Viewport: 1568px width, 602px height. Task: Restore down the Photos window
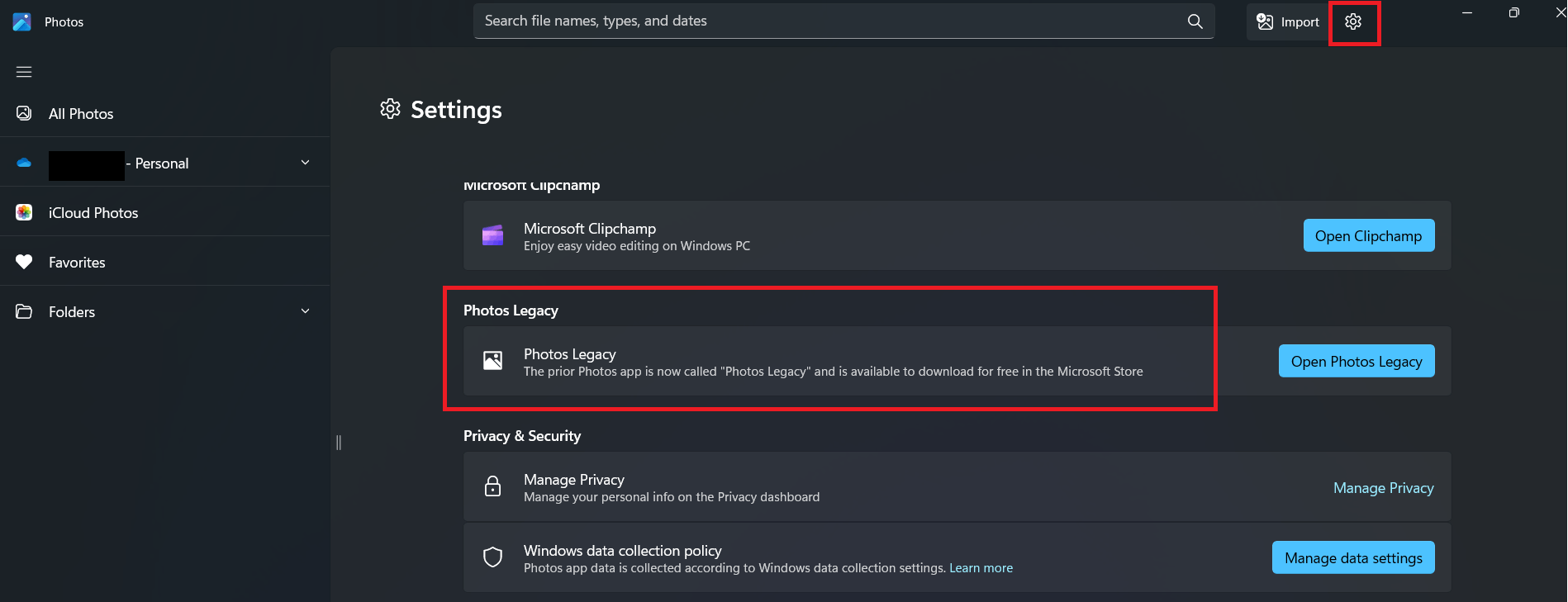pyautogui.click(x=1513, y=12)
